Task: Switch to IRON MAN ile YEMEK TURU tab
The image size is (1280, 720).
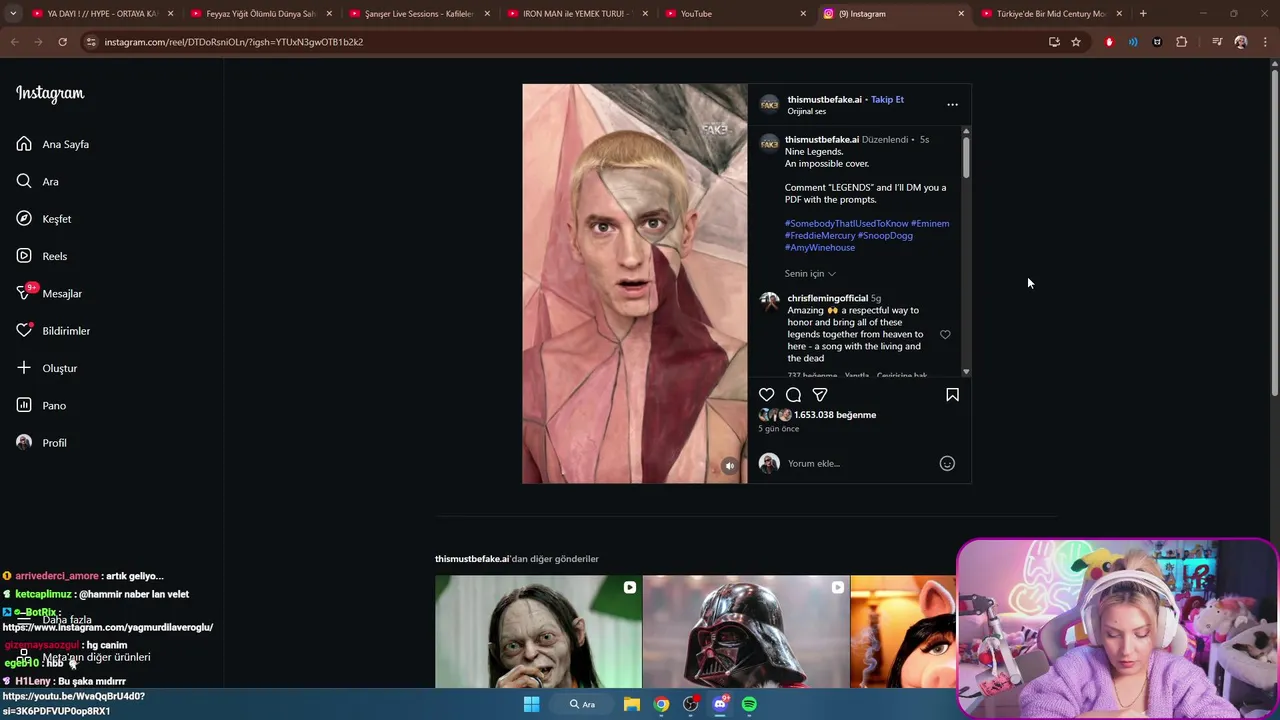Action: (578, 14)
